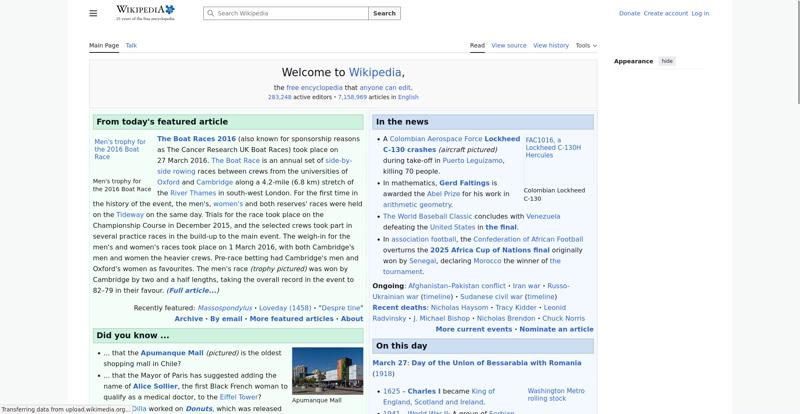This screenshot has height=414, width=800.
Task: Open the Donate link
Action: click(x=629, y=14)
